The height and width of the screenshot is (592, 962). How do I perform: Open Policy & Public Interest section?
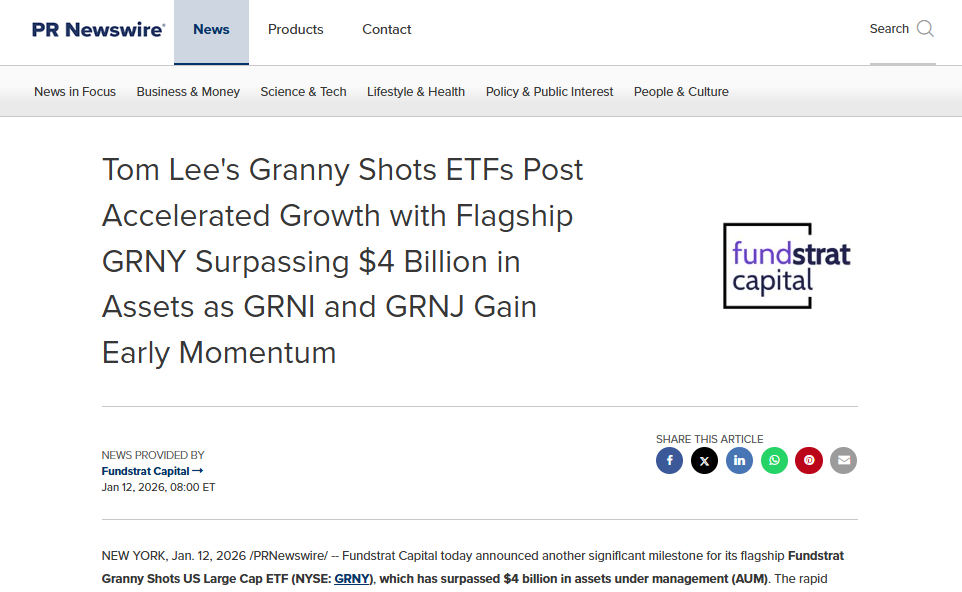click(x=549, y=92)
